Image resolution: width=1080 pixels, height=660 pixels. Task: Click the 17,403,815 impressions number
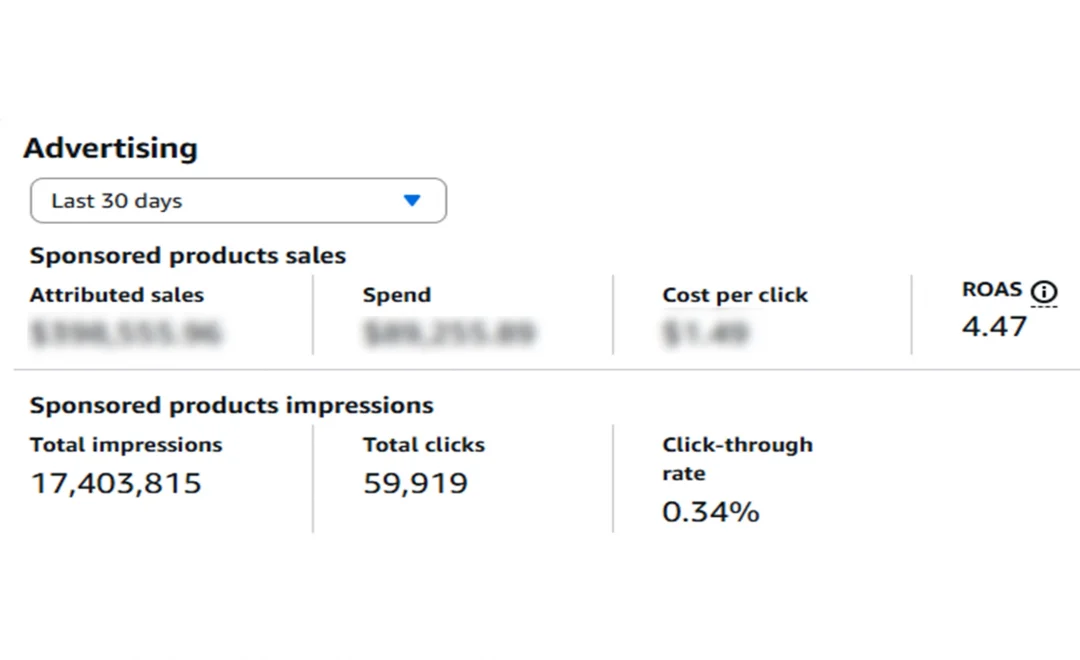pos(116,483)
